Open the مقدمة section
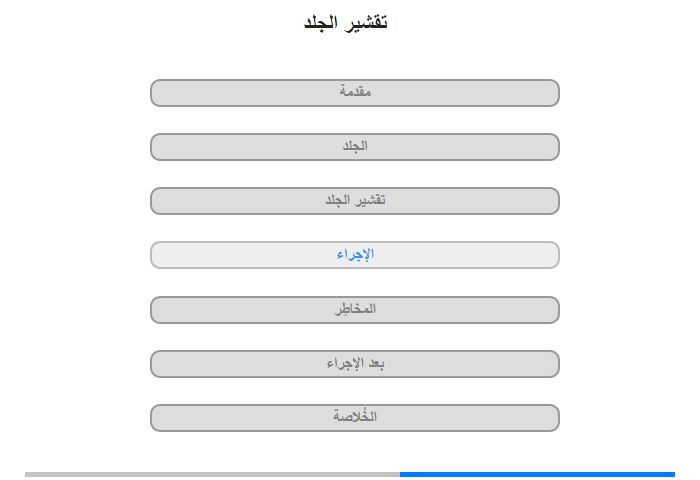Screen dimensions: 700x480 click(x=354, y=93)
